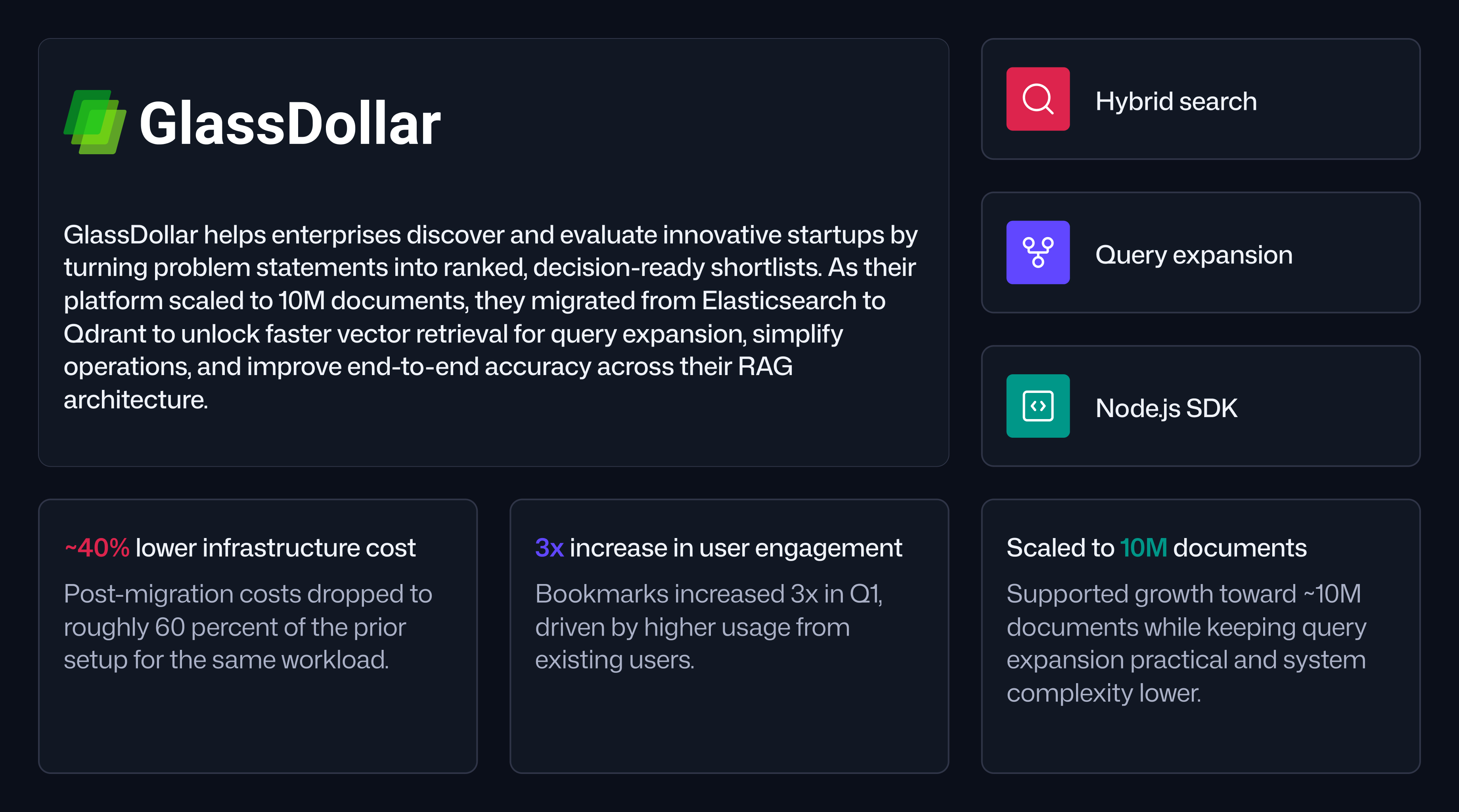1459x812 pixels.
Task: Click the teal Node.js SDK code icon
Action: (1038, 406)
